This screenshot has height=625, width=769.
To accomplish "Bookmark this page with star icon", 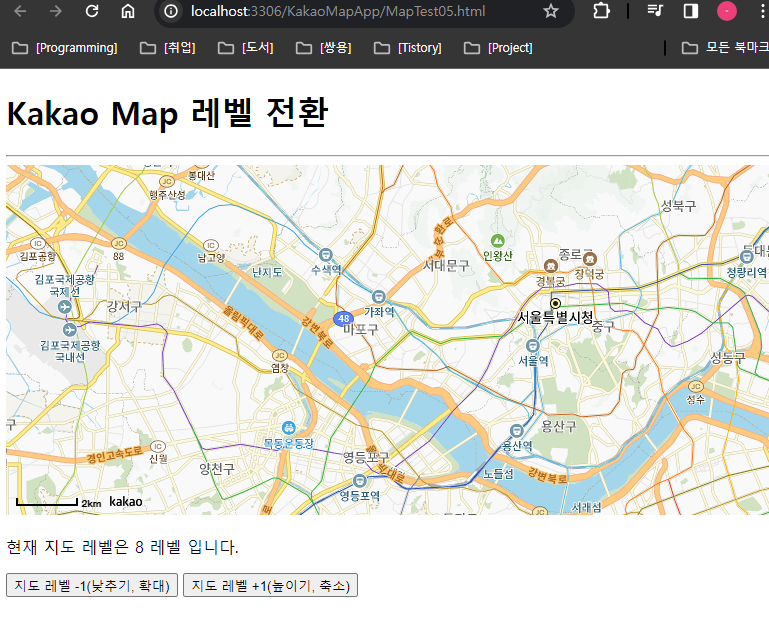I will (x=551, y=11).
